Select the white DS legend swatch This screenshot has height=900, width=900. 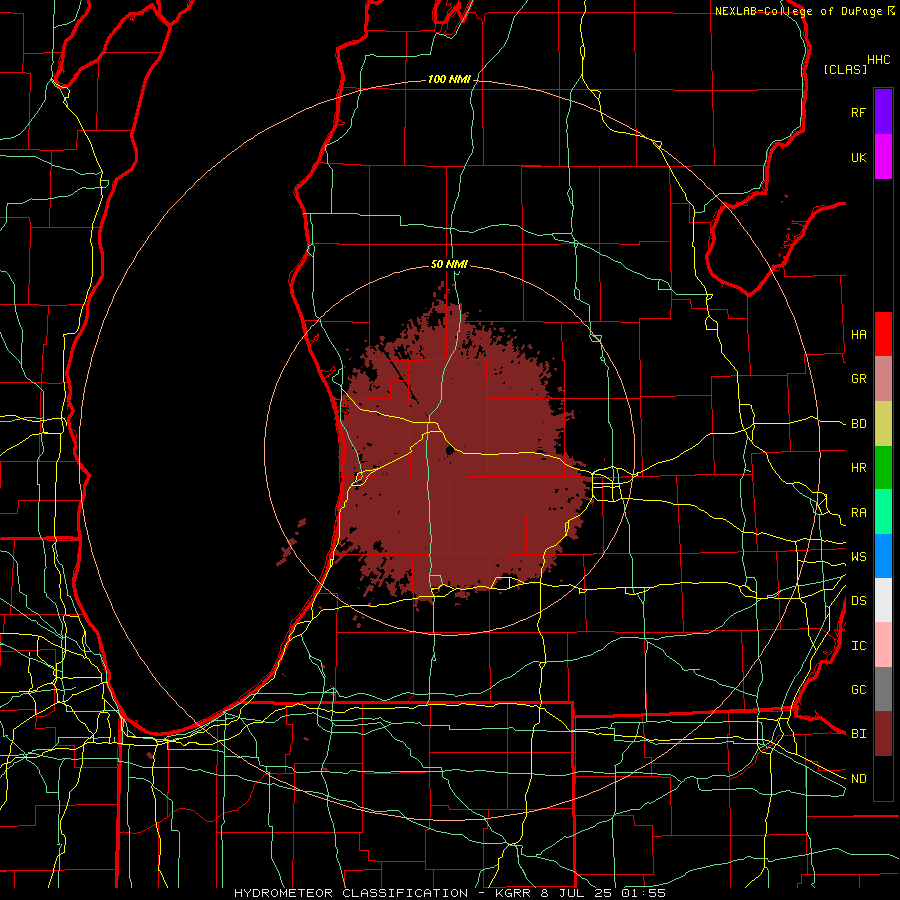(x=883, y=600)
